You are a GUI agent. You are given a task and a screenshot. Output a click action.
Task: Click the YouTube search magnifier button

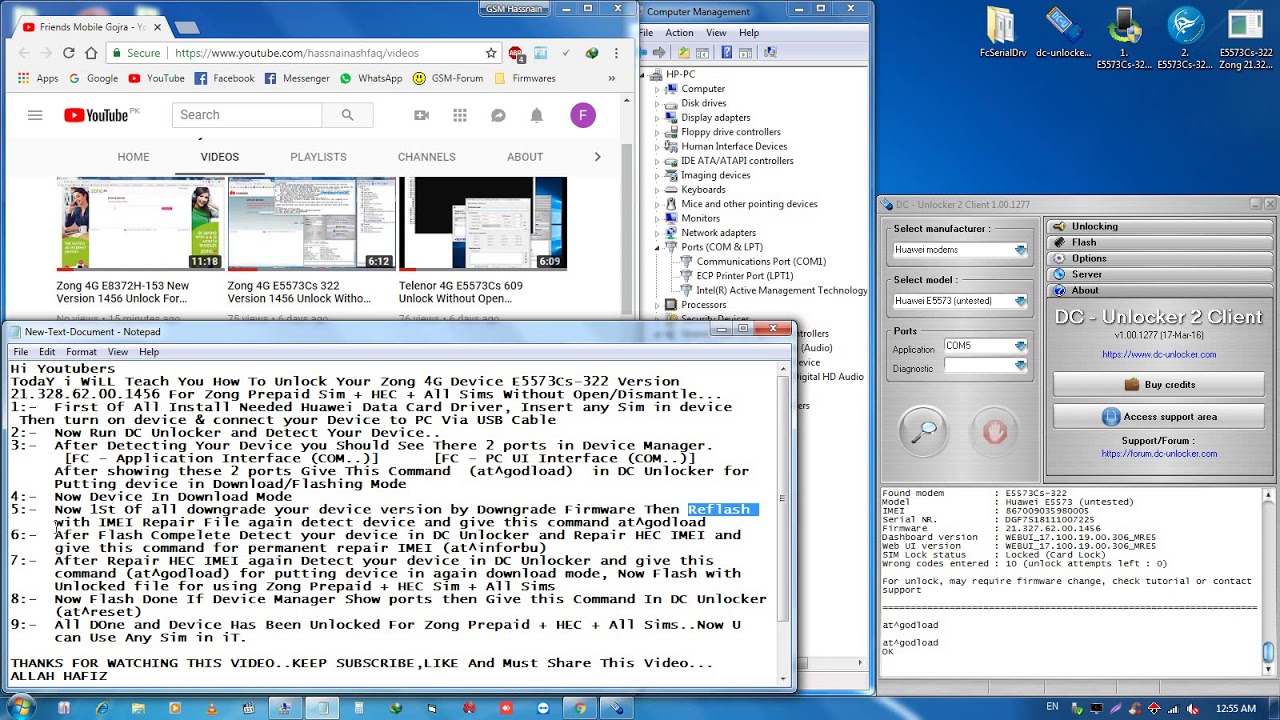(x=347, y=115)
